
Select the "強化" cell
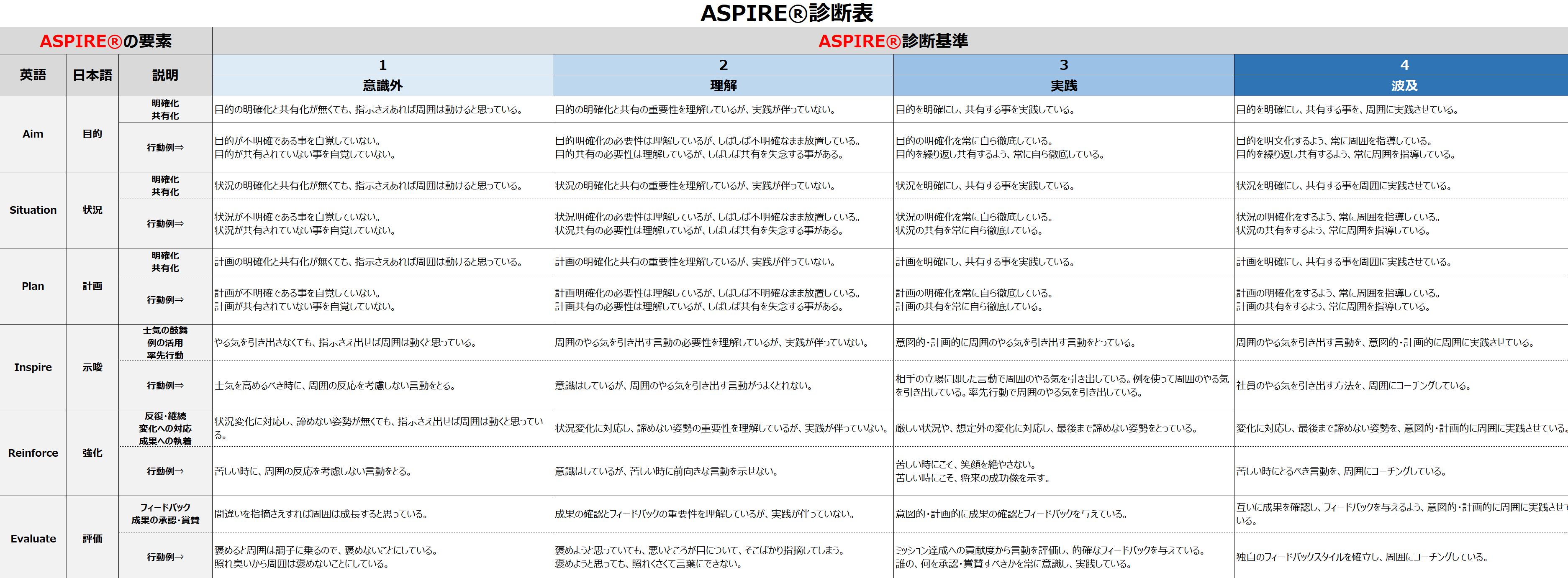coord(92,453)
